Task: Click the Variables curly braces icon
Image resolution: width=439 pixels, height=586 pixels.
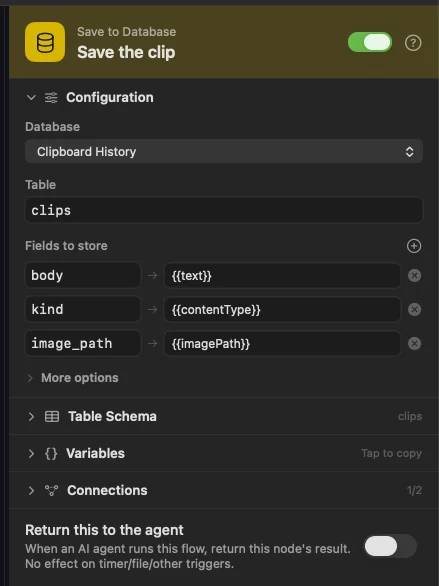Action: click(x=51, y=453)
